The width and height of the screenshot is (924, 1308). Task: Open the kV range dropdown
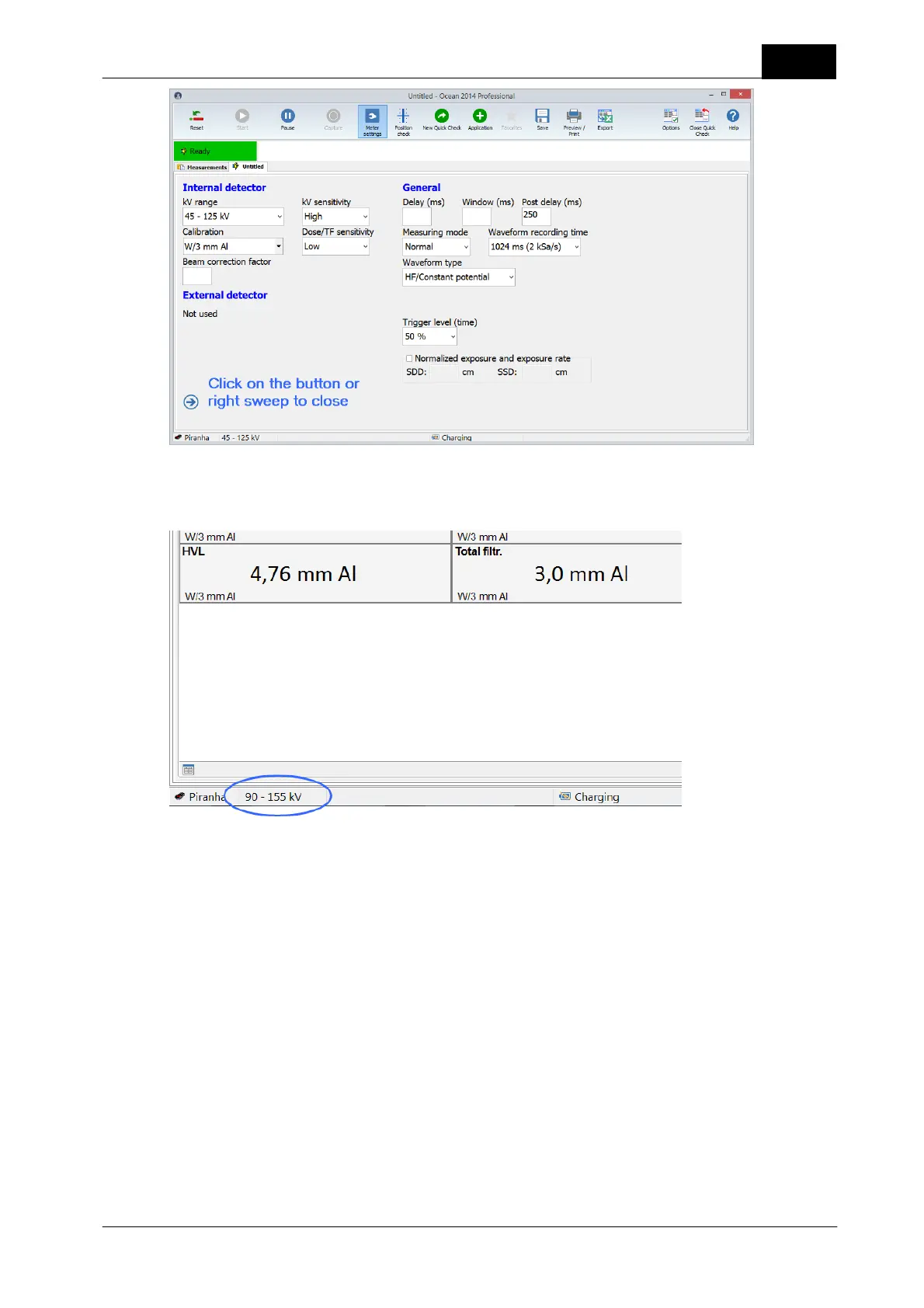[x=233, y=217]
